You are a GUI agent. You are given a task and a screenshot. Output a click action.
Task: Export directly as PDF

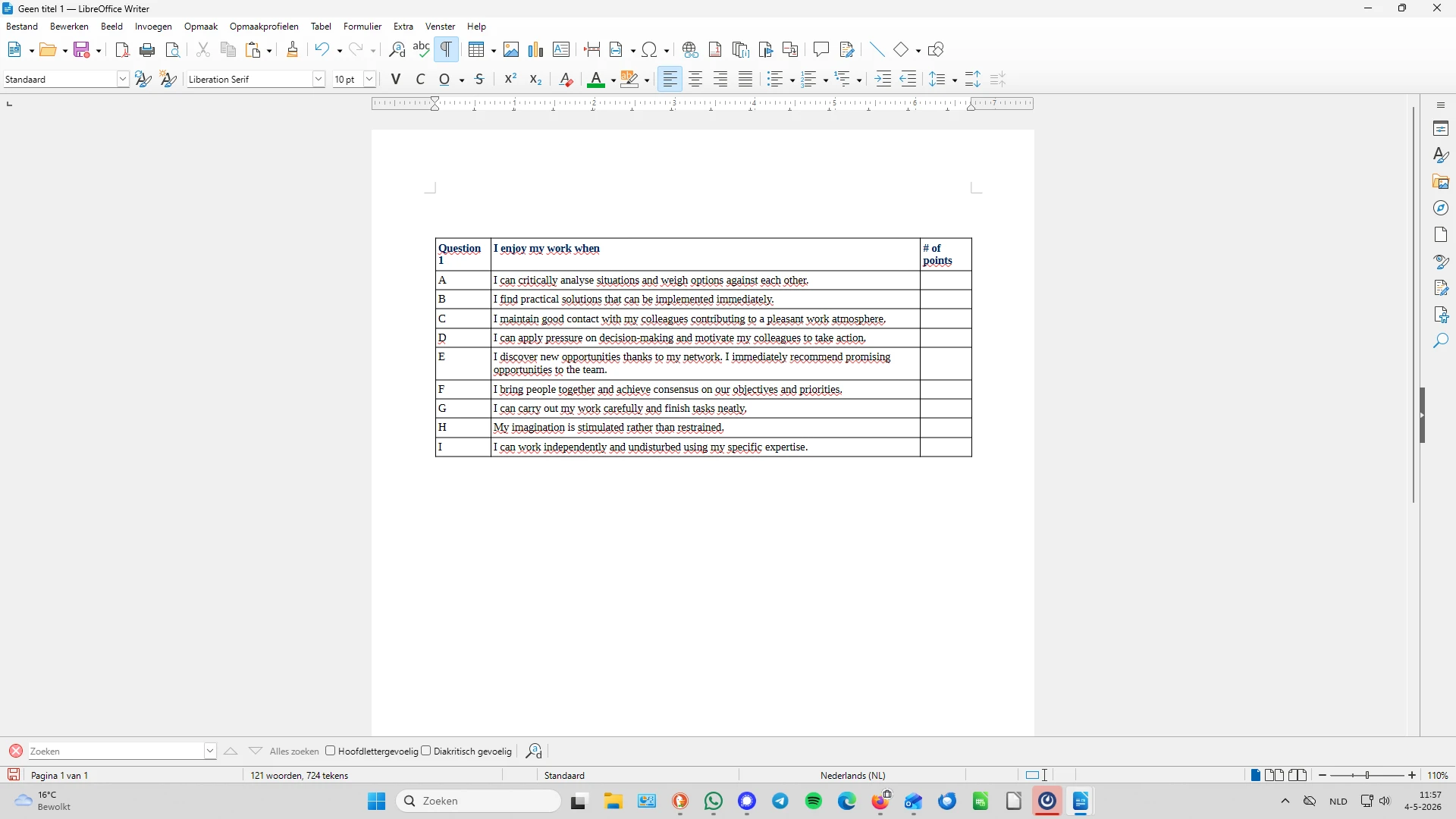122,50
